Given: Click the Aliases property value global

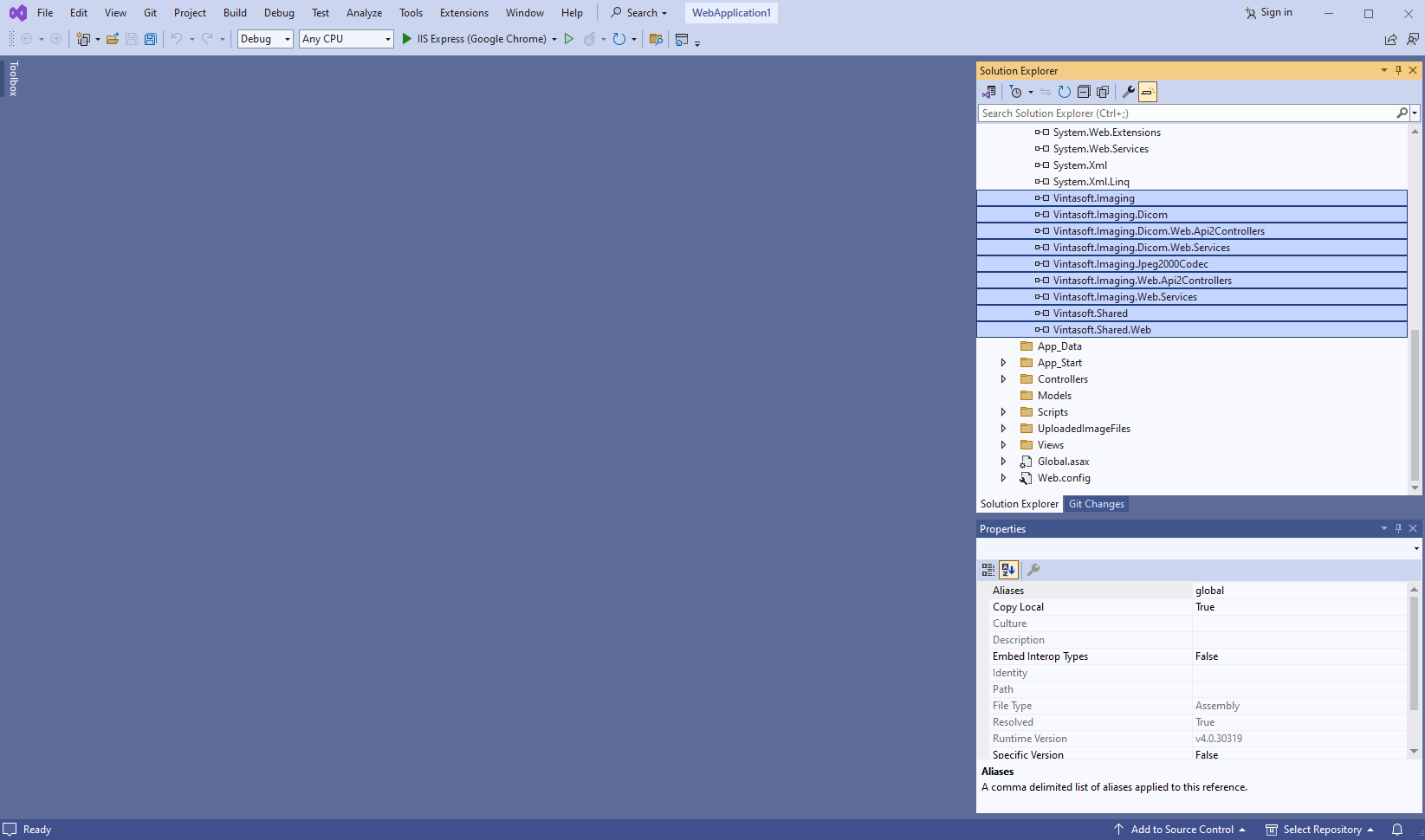Looking at the screenshot, I should tap(1209, 591).
